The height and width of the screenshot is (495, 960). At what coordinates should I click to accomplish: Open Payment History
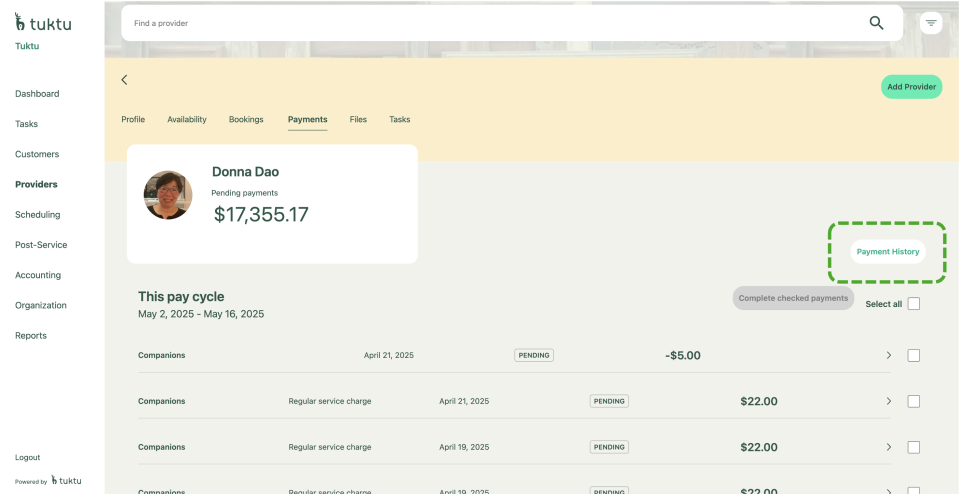[x=887, y=252]
